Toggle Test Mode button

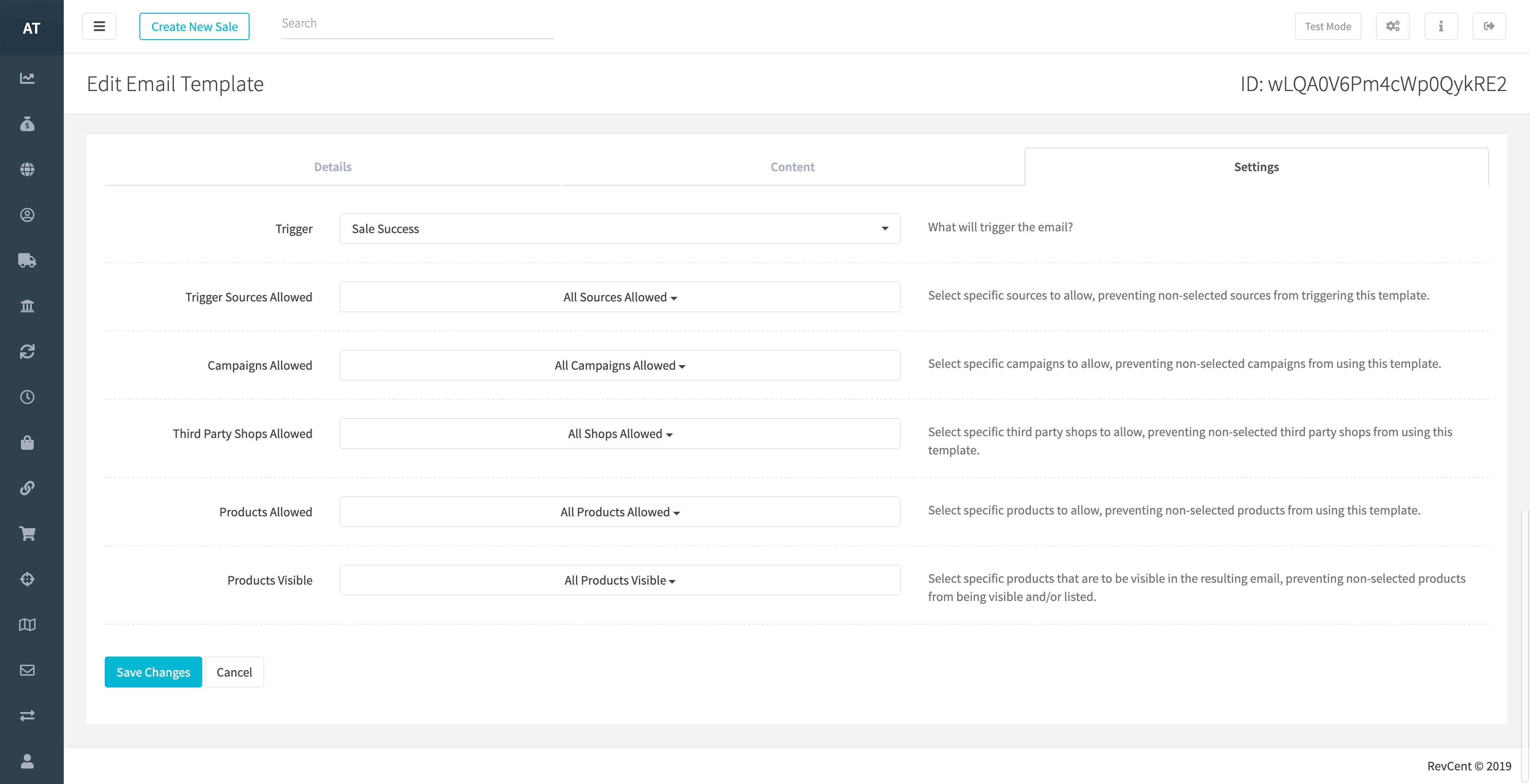1327,26
